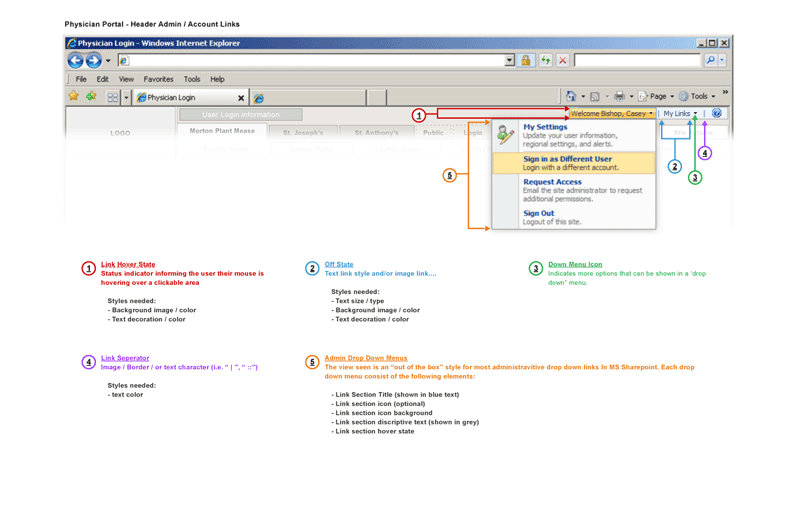Click the browser Forward arrow button

click(93, 61)
